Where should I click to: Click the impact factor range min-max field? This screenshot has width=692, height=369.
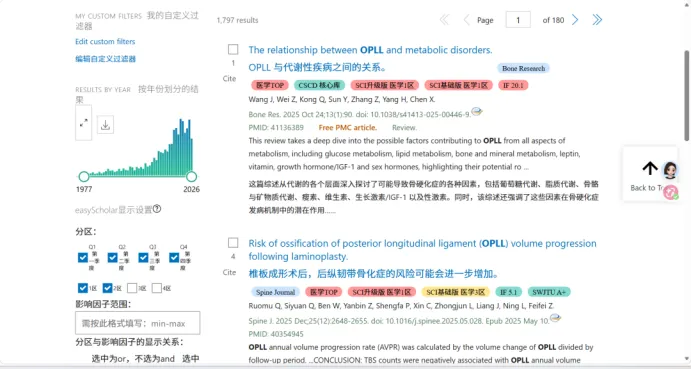click(x=138, y=323)
